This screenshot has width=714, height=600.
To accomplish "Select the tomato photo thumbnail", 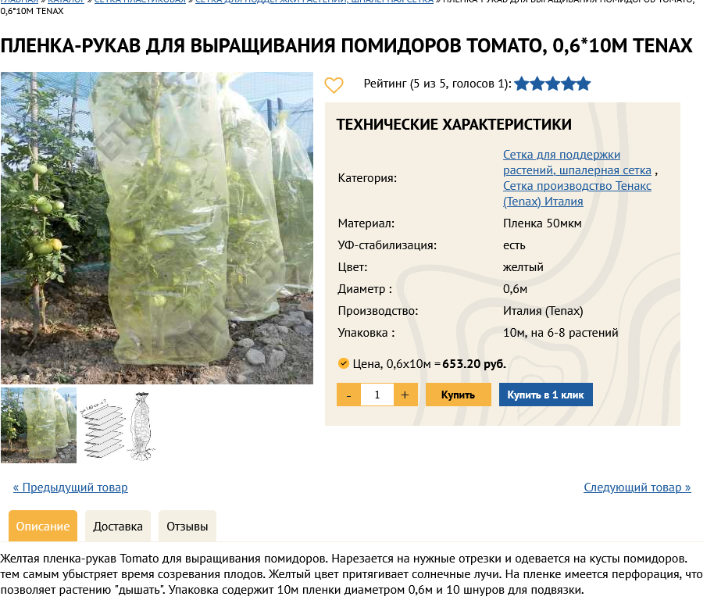I will click(x=39, y=426).
